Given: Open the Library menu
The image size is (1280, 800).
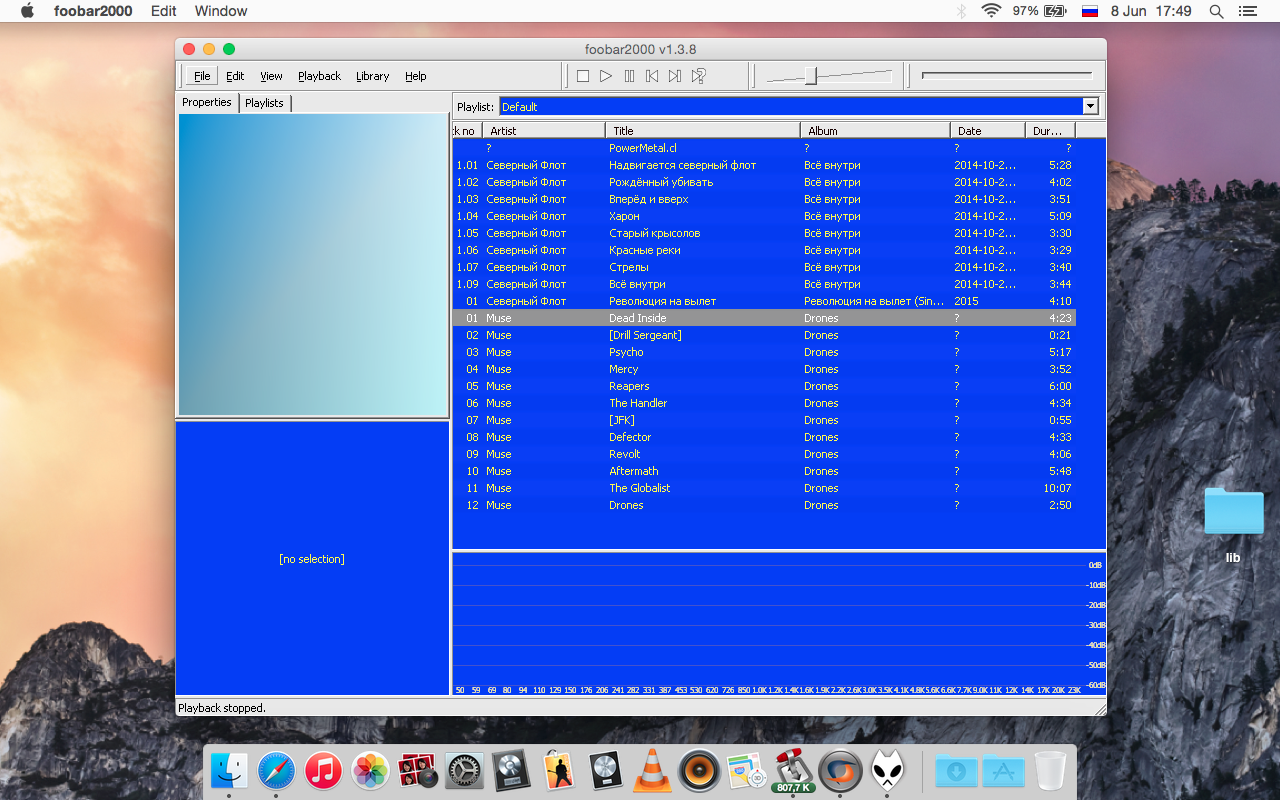Looking at the screenshot, I should click(372, 76).
